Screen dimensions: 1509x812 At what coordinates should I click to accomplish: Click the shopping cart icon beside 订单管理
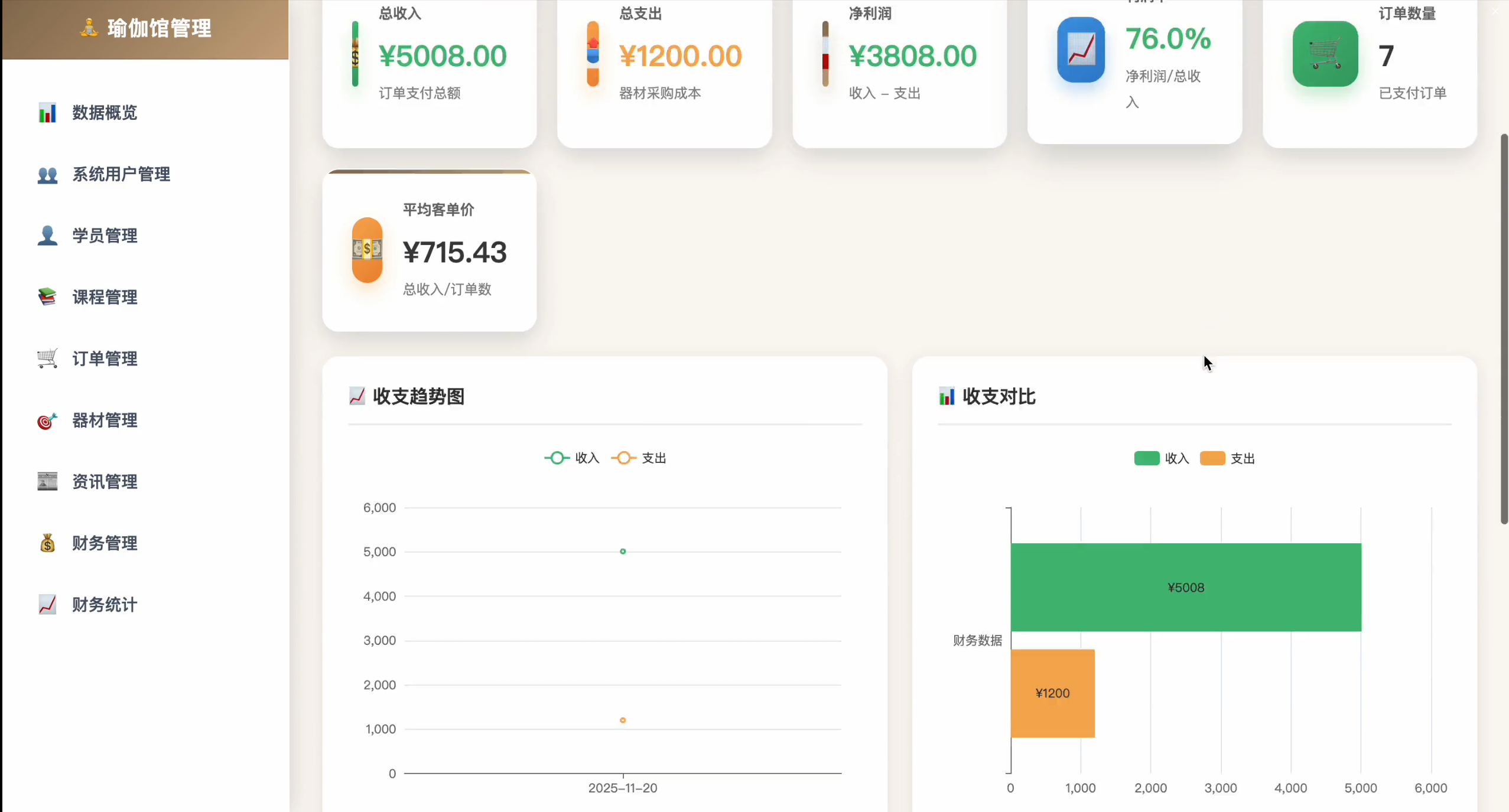coord(47,358)
